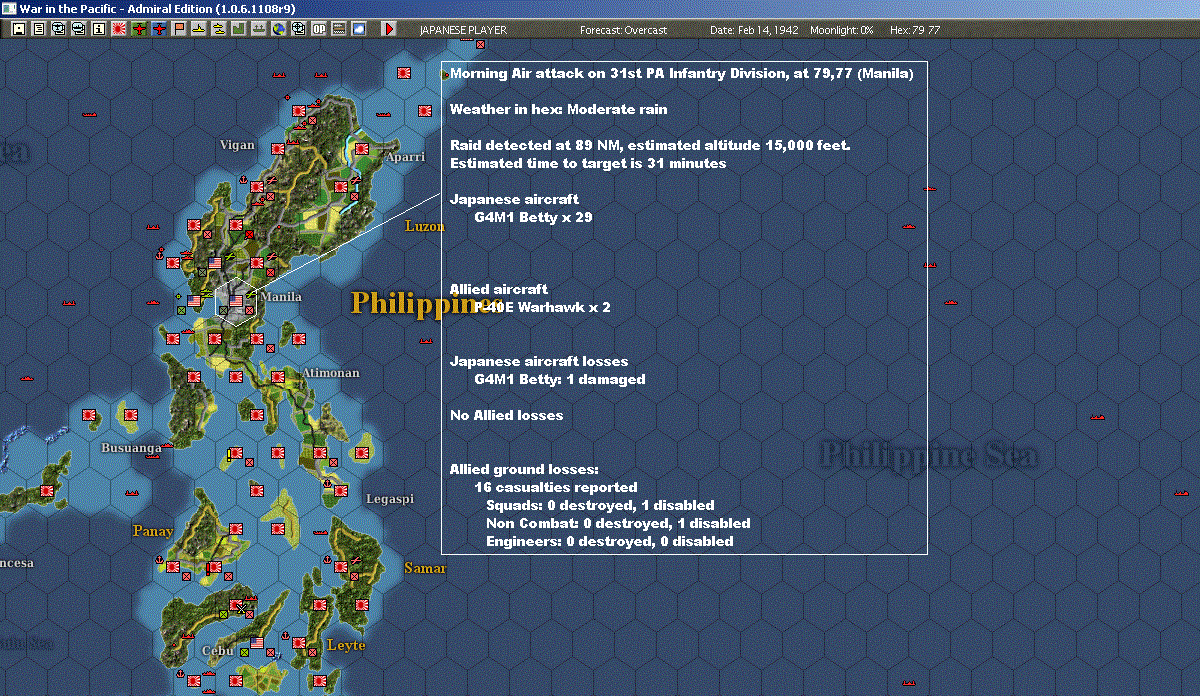Open the lined document list icon
The height and width of the screenshot is (696, 1200).
(x=39, y=29)
